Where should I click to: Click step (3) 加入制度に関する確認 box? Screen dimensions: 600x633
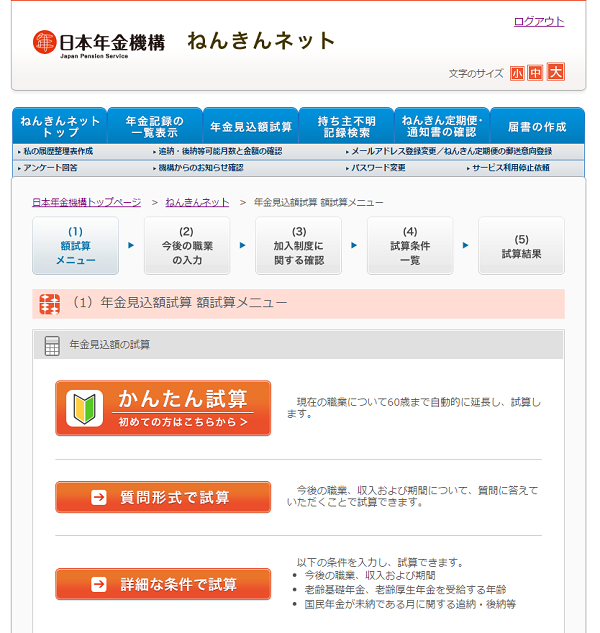point(298,245)
